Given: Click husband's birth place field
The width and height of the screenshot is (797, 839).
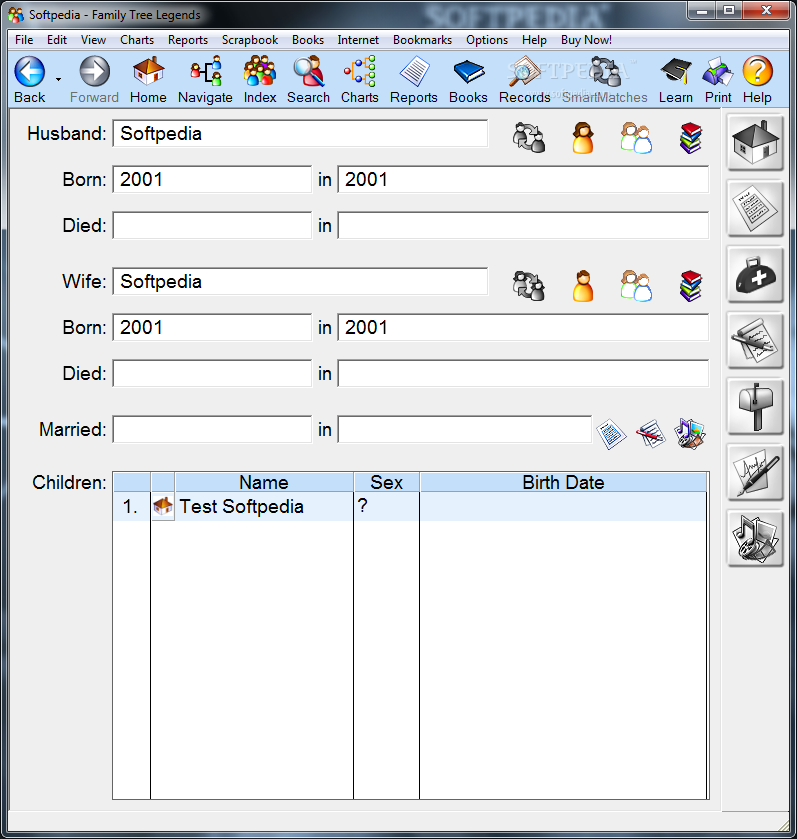Looking at the screenshot, I should coord(523,180).
